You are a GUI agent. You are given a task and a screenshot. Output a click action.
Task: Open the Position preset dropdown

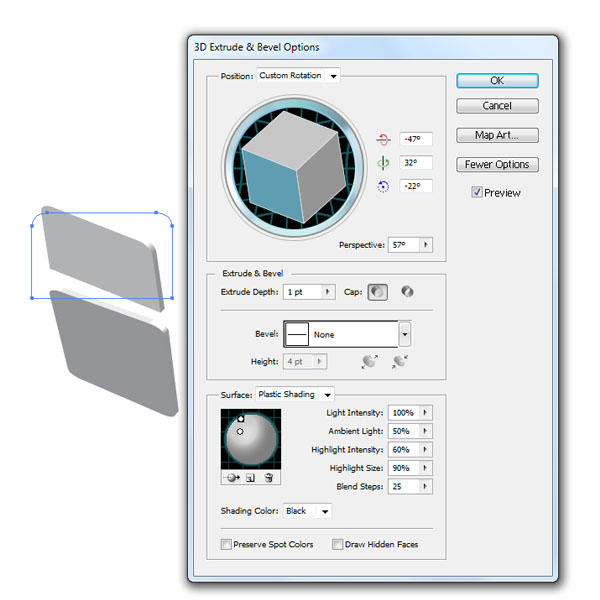(333, 76)
